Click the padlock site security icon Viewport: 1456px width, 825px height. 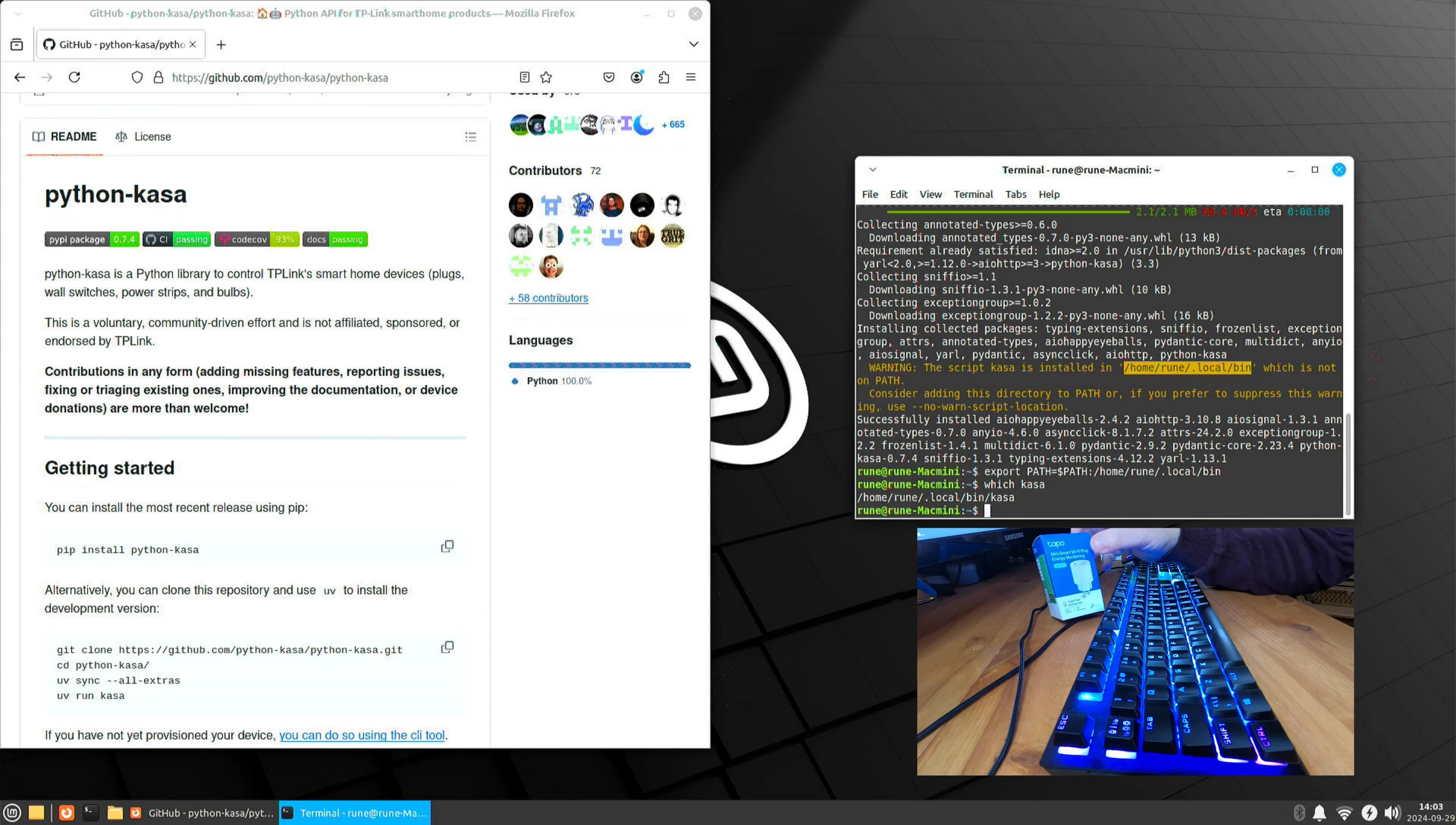[x=158, y=77]
